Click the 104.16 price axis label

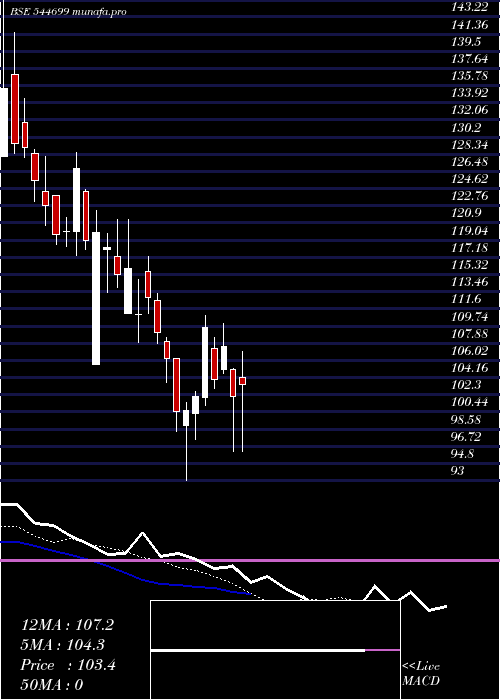tap(469, 368)
